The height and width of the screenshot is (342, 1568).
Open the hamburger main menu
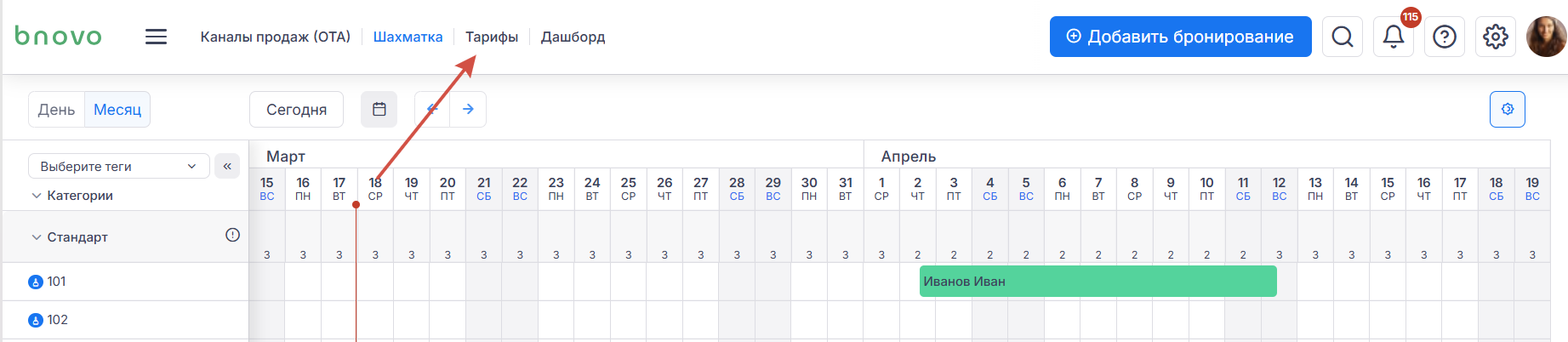point(156,37)
